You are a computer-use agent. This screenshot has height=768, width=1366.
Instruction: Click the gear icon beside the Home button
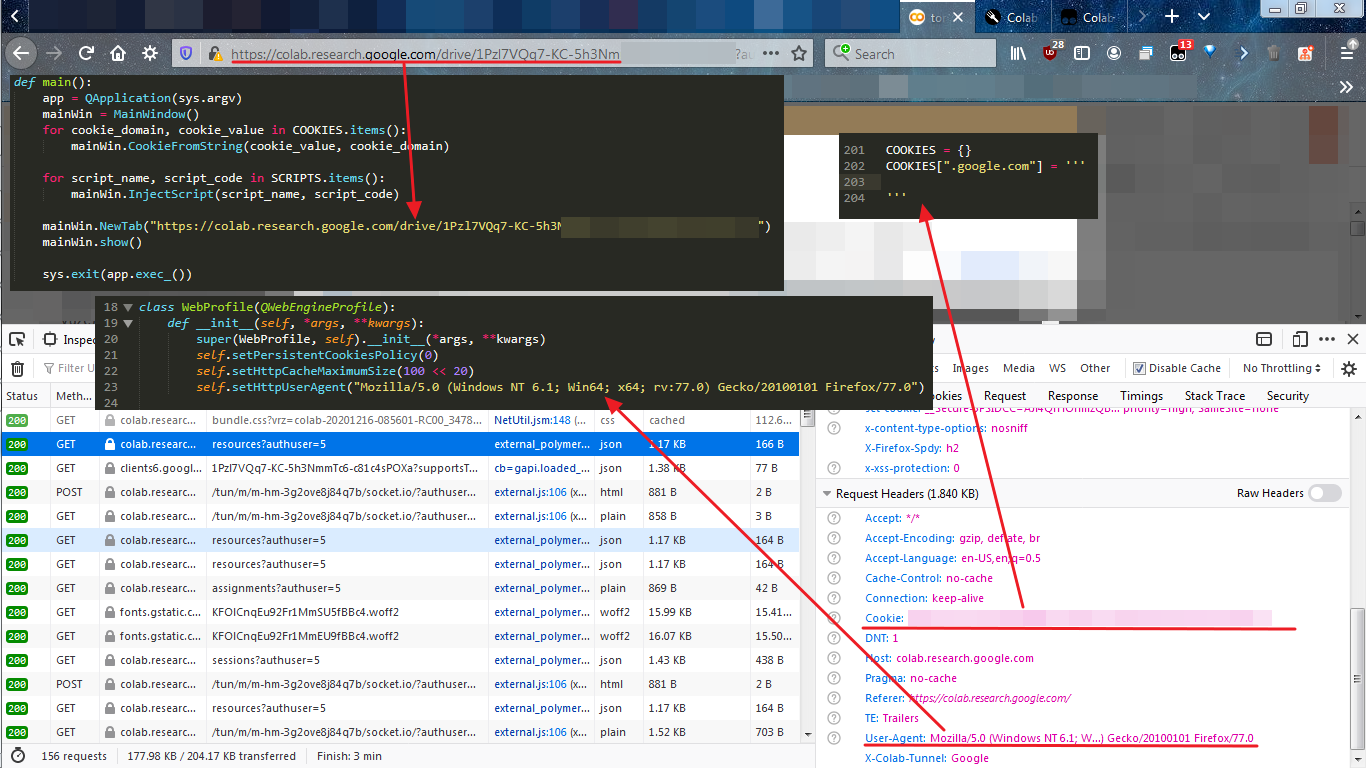point(150,54)
